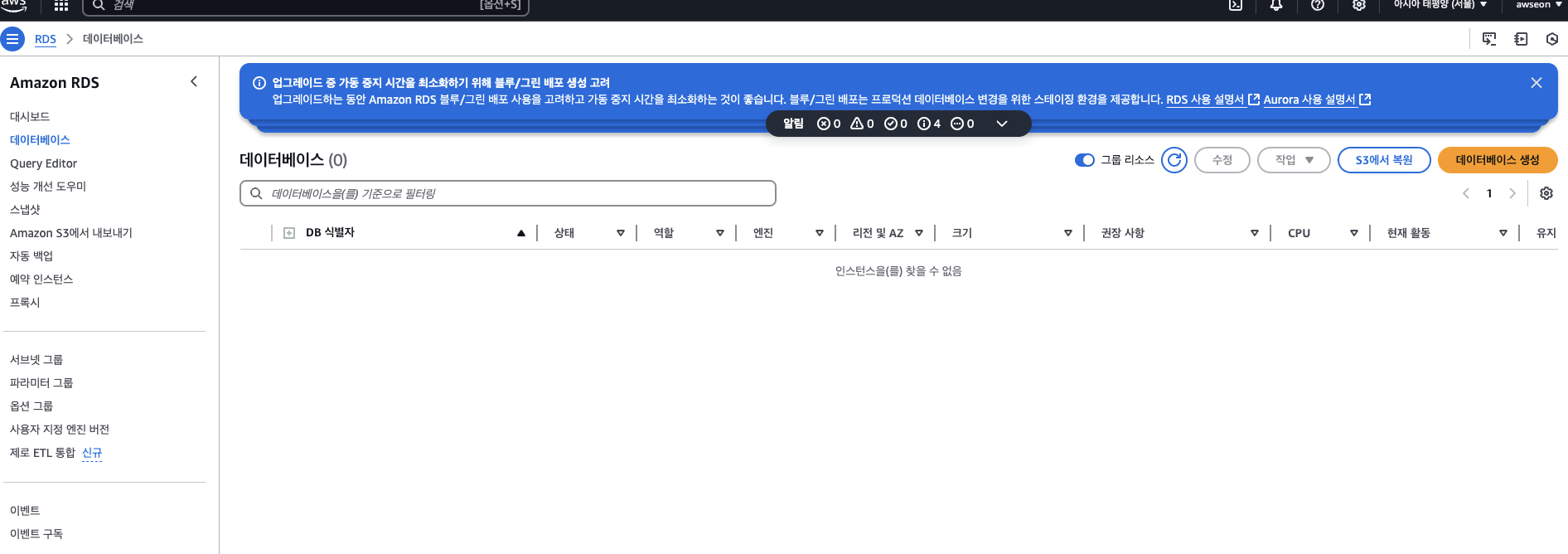Open the hexagon clock icon at far right
This screenshot has height=554, width=1568.
click(x=1552, y=39)
